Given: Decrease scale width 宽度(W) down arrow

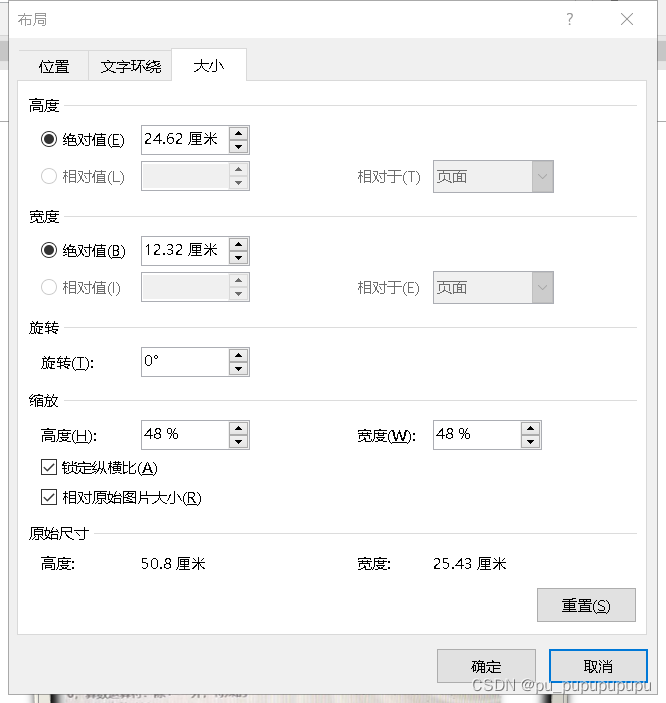Looking at the screenshot, I should point(531,442).
